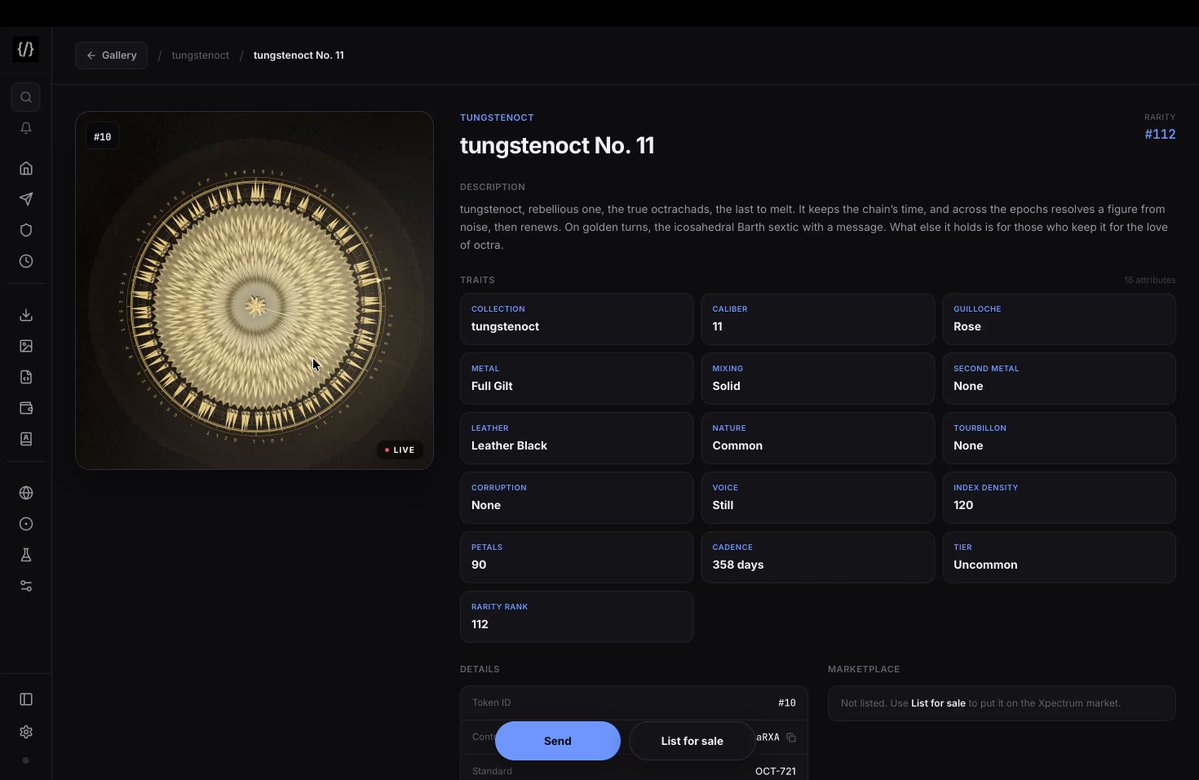Open the Send paper-plane sidebar icon
1199x780 pixels.
pyautogui.click(x=26, y=199)
